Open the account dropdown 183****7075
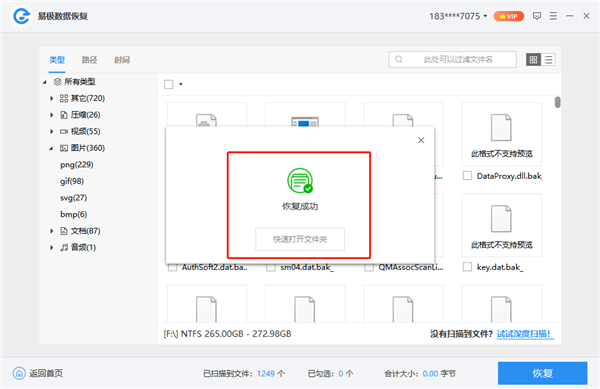The image size is (600, 389). point(458,16)
